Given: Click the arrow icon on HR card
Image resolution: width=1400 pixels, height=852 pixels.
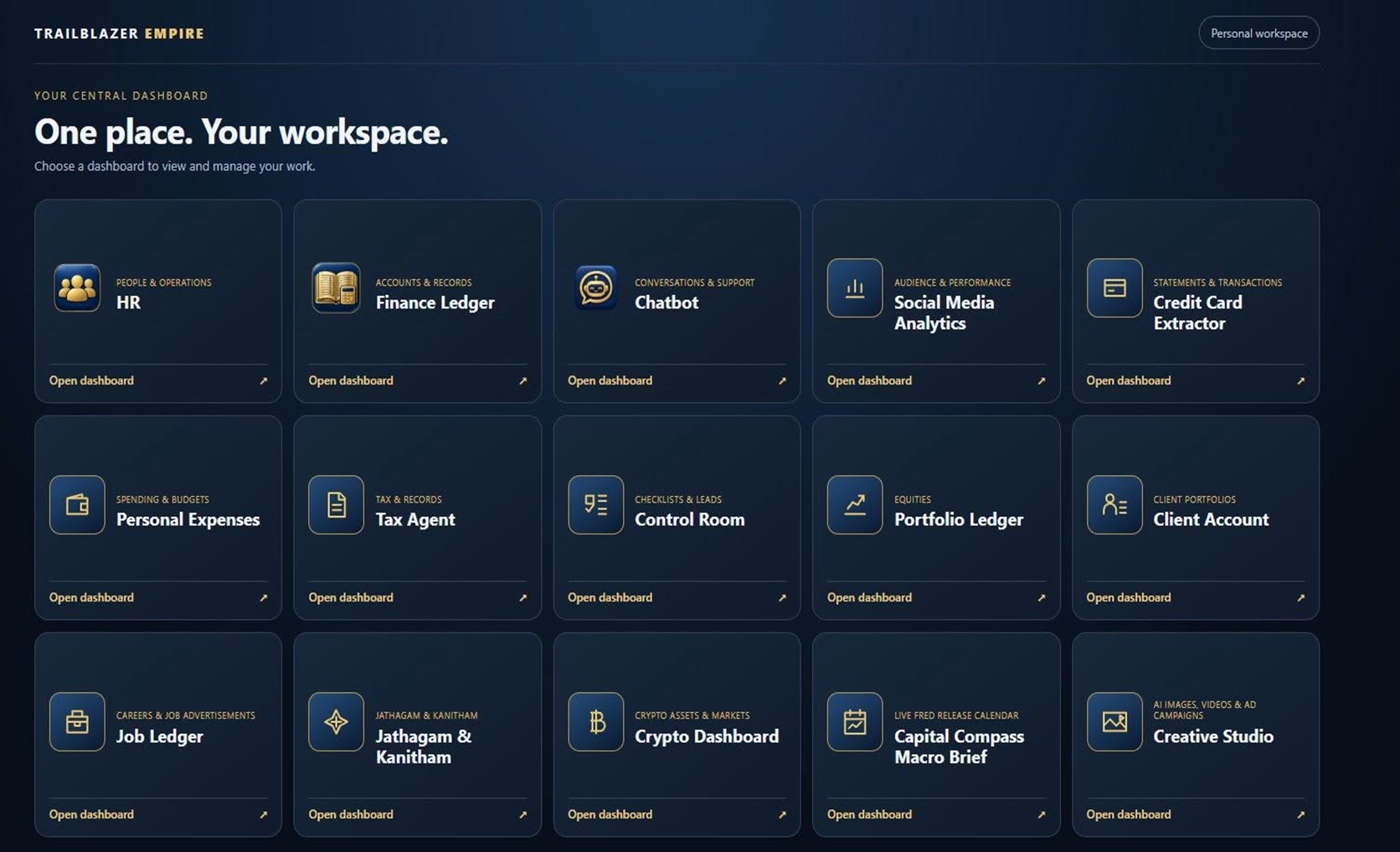Looking at the screenshot, I should click(x=263, y=380).
